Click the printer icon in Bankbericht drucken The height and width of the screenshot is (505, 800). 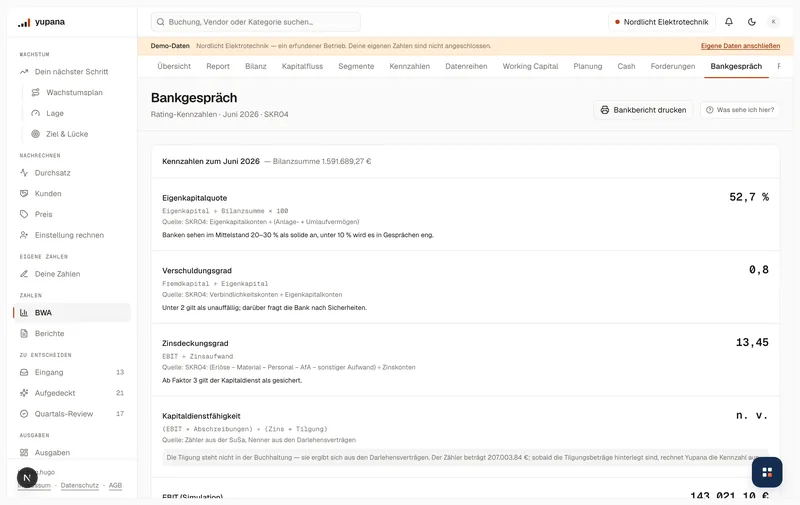click(605, 110)
